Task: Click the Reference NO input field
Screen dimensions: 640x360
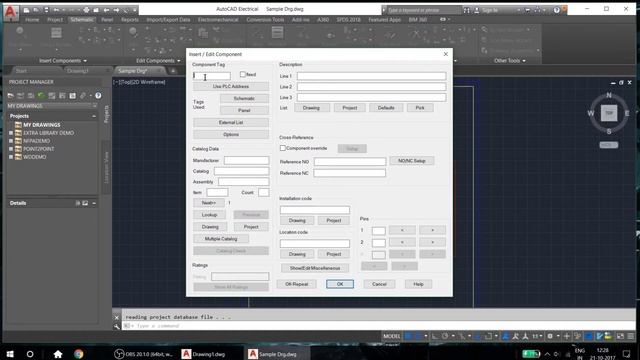Action: (x=350, y=162)
